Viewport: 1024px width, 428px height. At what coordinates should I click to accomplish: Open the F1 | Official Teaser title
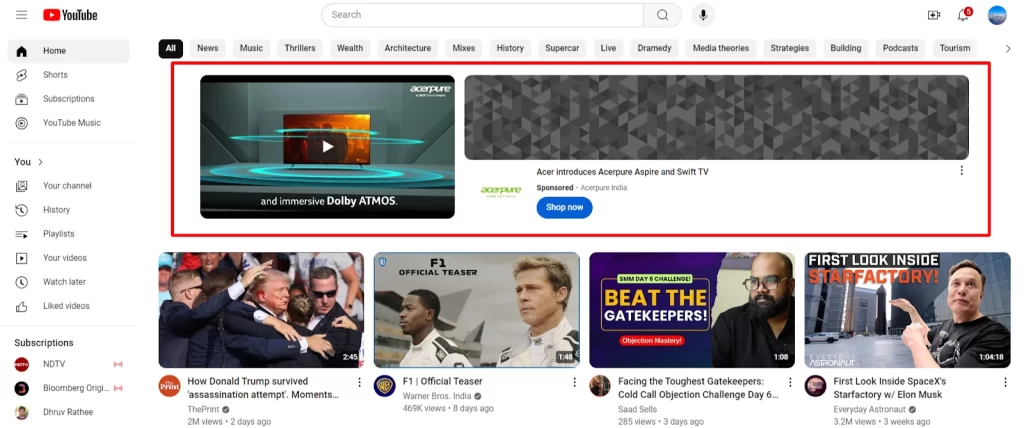pyautogui.click(x=443, y=382)
